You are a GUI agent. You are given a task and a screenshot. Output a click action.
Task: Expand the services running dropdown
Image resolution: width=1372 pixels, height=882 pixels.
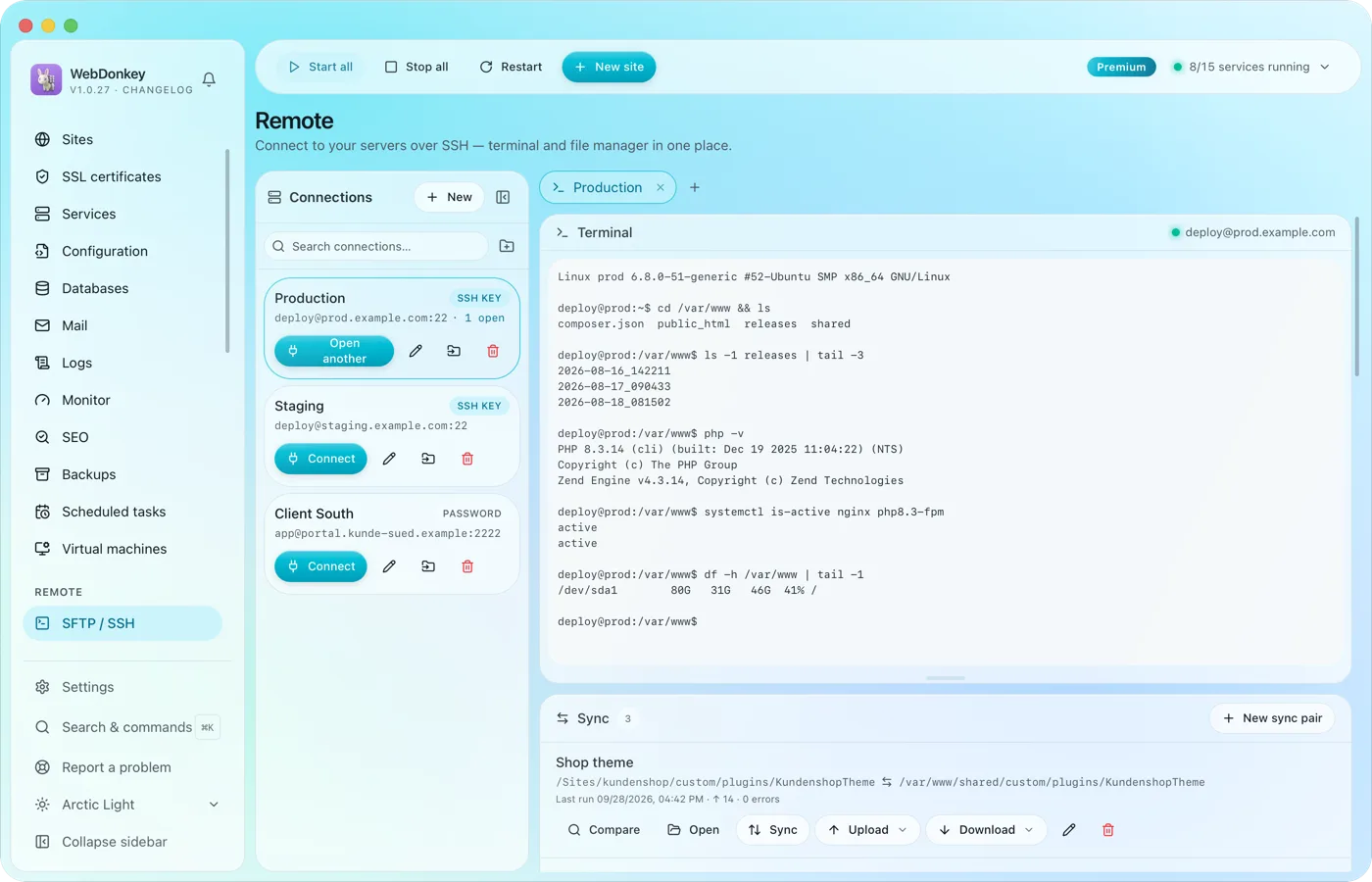point(1325,67)
